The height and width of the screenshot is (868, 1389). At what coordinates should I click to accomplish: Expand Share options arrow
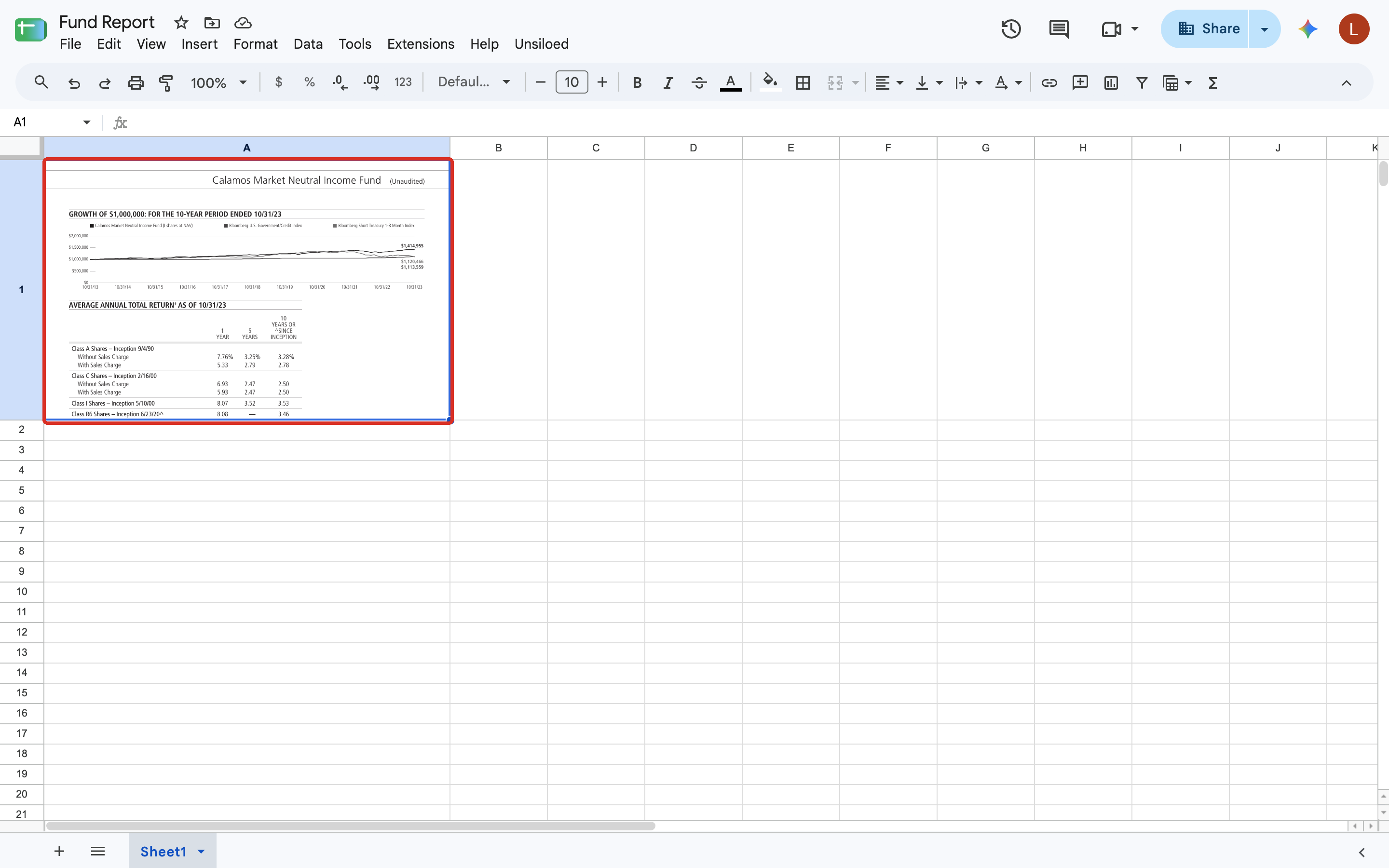click(1265, 29)
